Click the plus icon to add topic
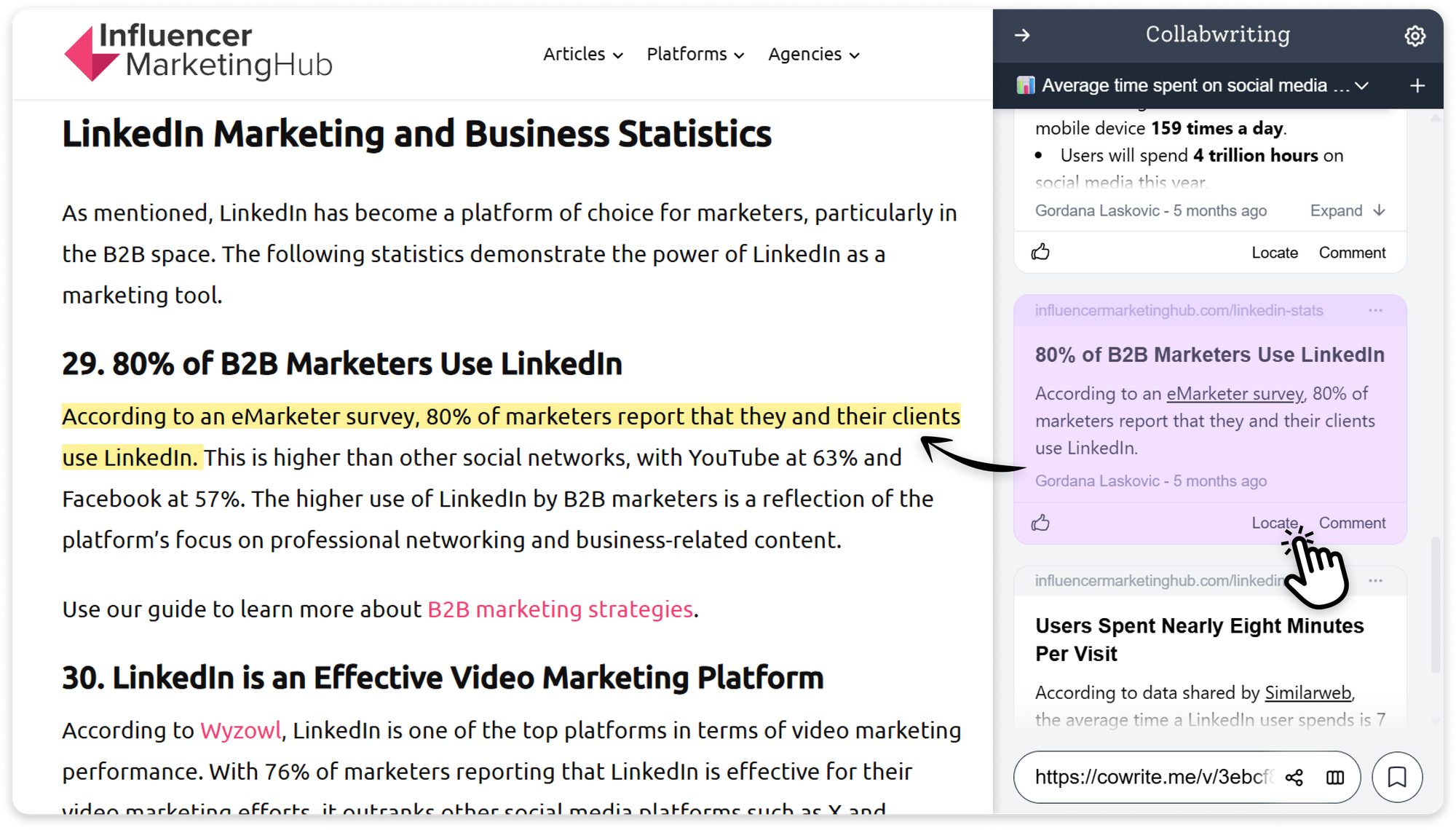This screenshot has width=1456, height=830. tap(1417, 86)
